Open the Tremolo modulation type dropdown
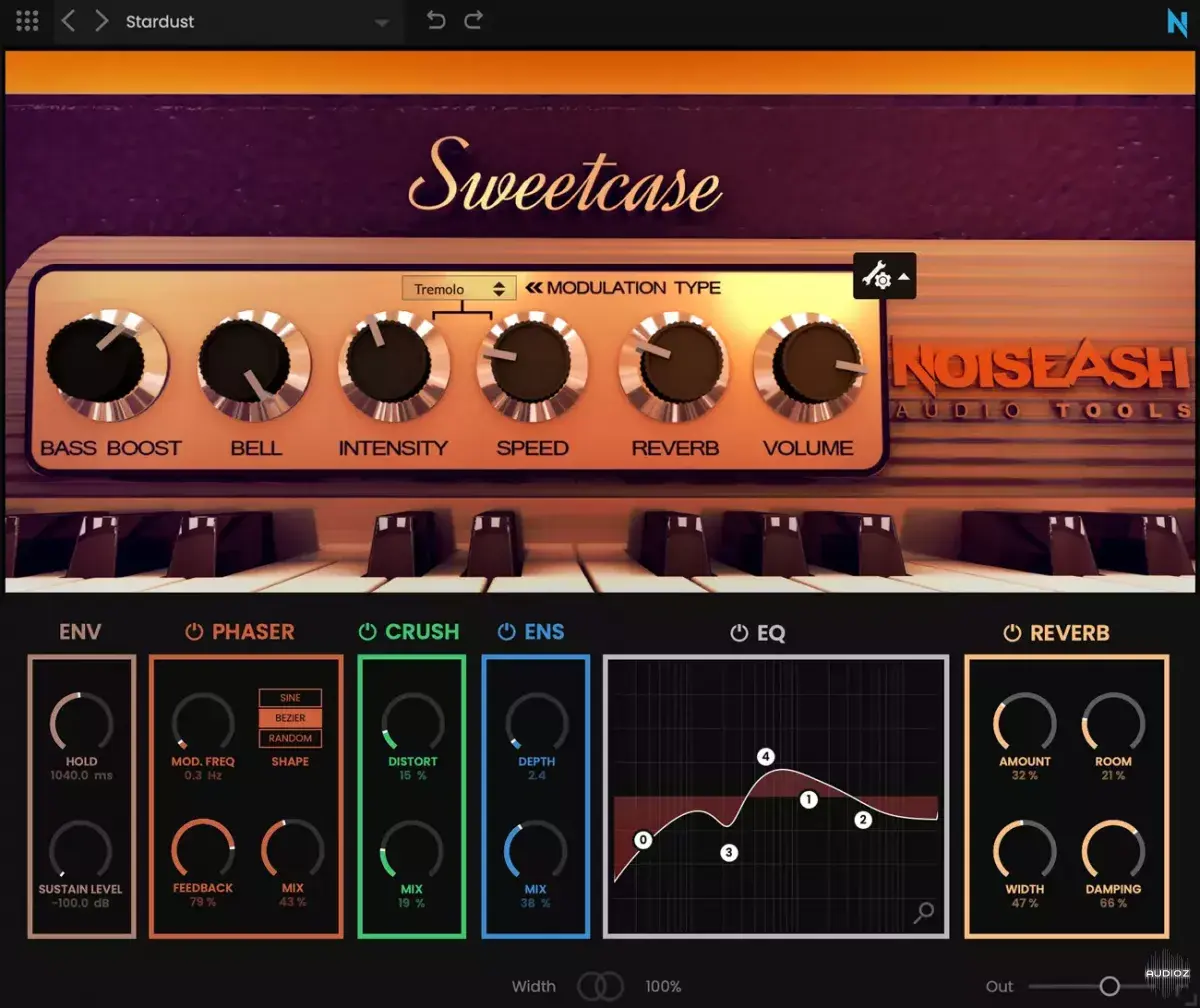 click(459, 289)
